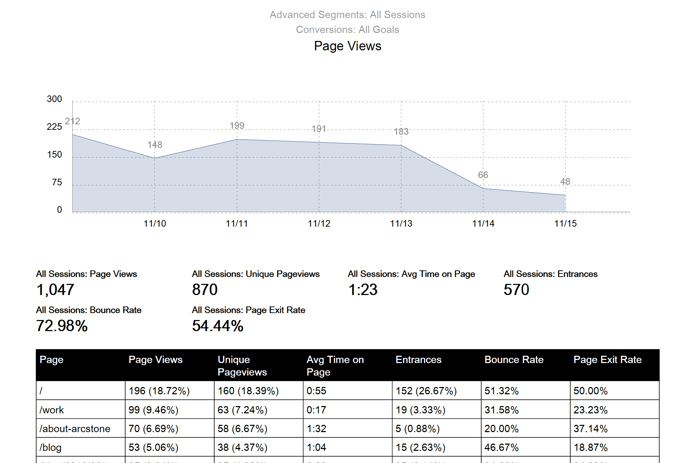Click the 11/13 data point labeled 183
676x463 pixels.
pos(401,145)
